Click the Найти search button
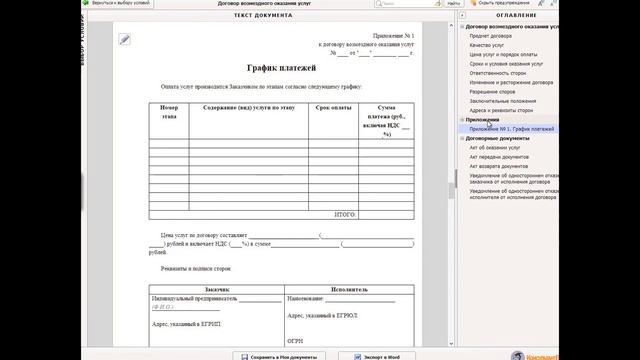 click(453, 3)
